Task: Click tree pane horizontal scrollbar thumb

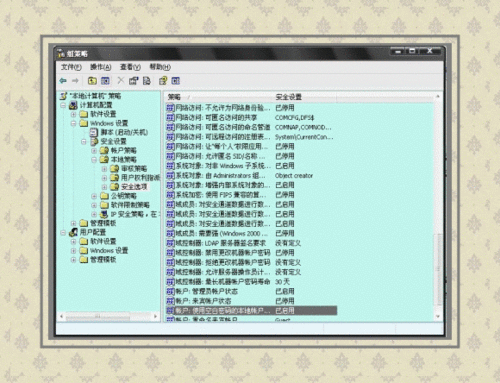Action: pos(98,316)
